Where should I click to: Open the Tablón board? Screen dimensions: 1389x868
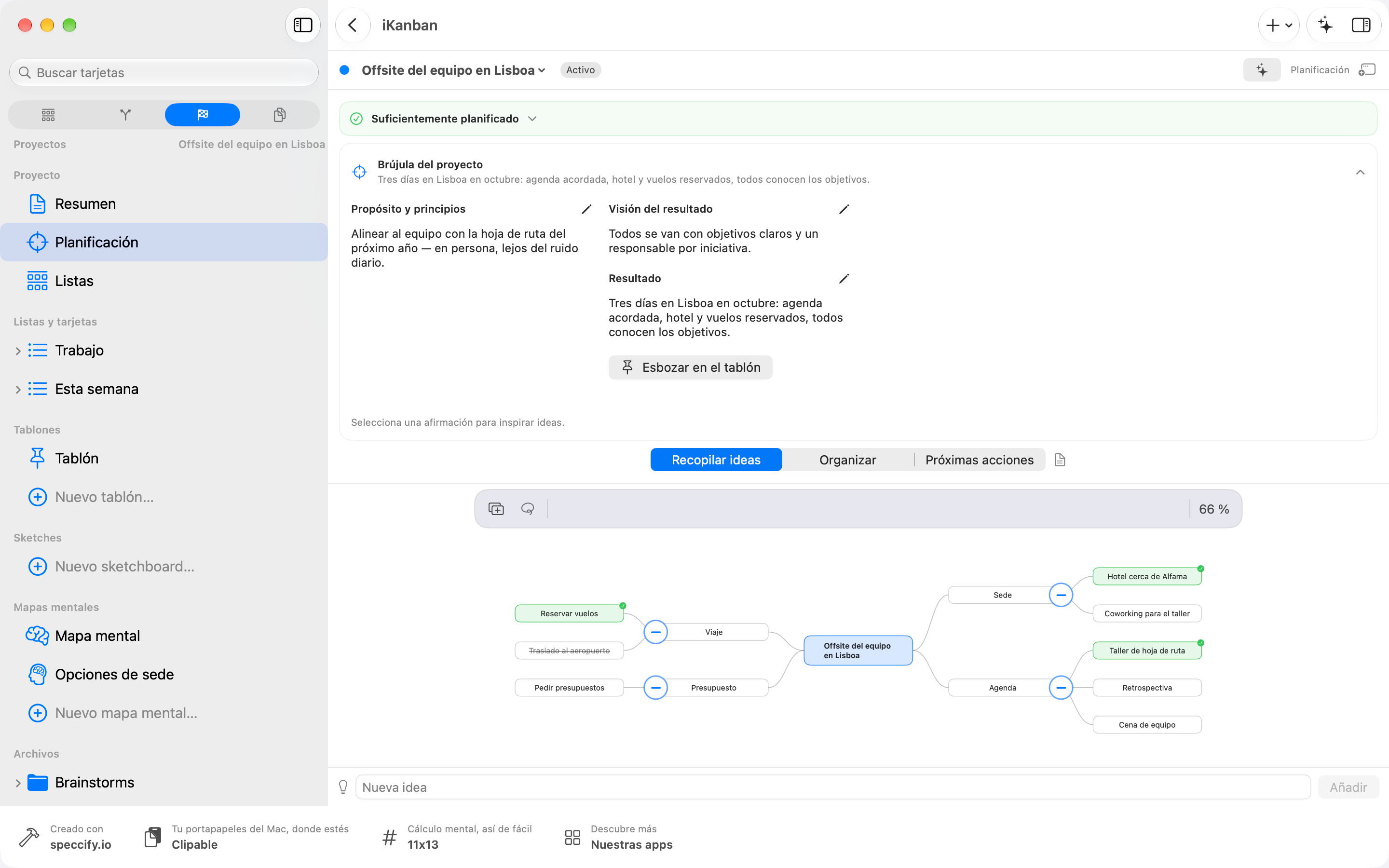pos(163,458)
